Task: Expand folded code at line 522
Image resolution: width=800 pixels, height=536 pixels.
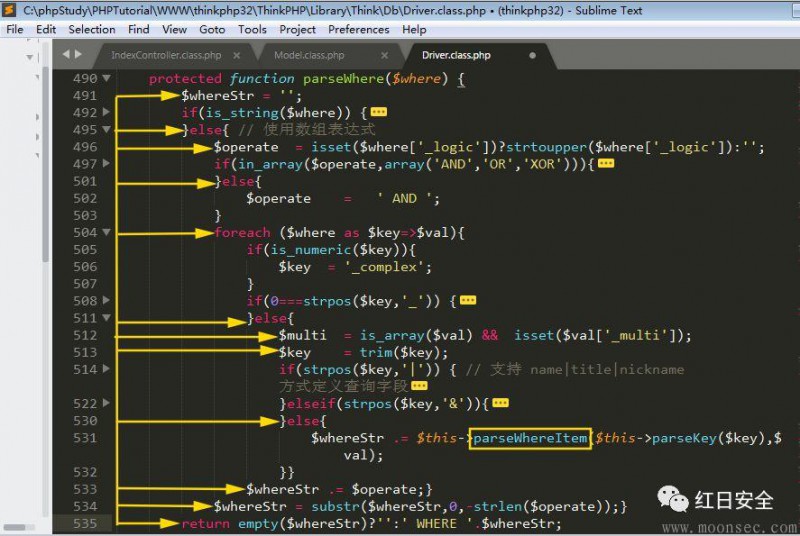Action: point(106,403)
